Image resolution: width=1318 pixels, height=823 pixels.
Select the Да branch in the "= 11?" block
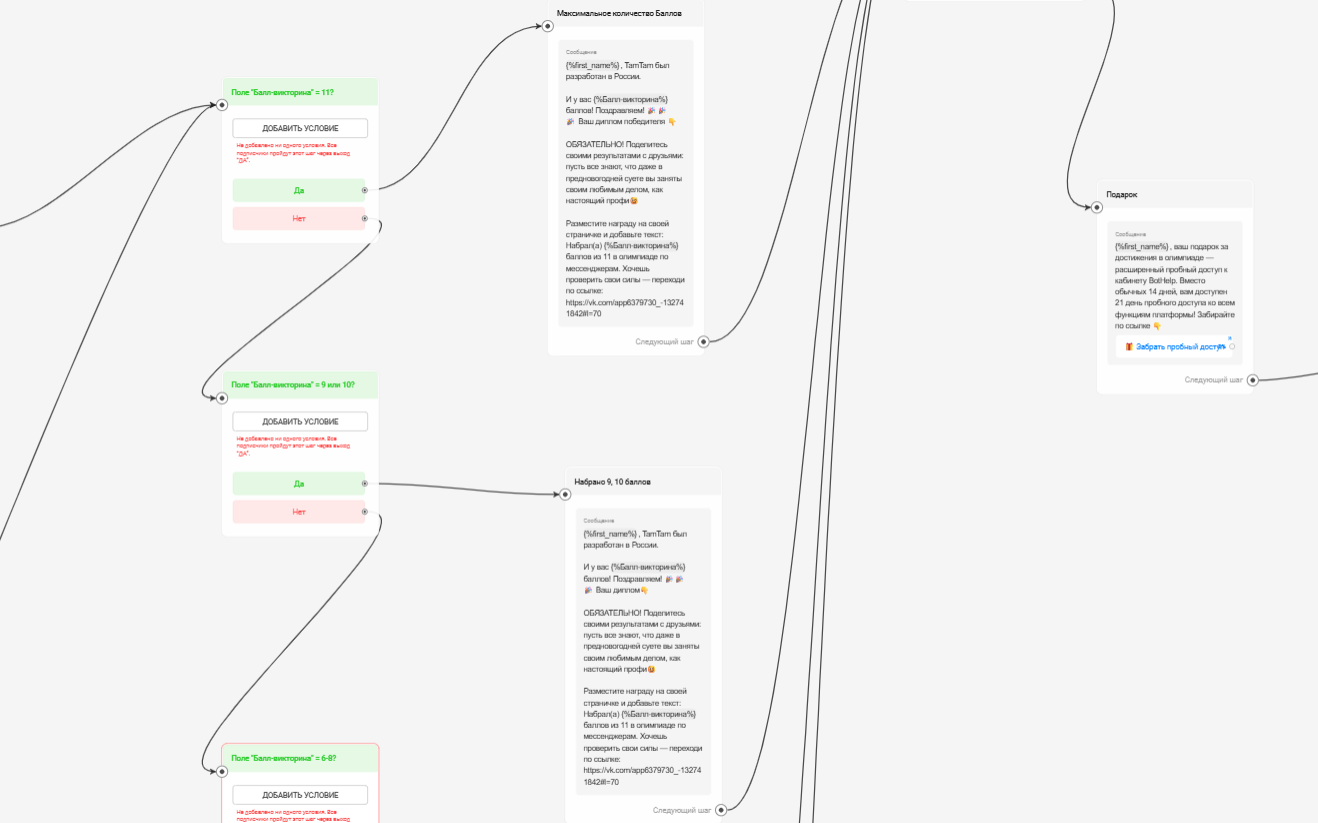click(299, 190)
